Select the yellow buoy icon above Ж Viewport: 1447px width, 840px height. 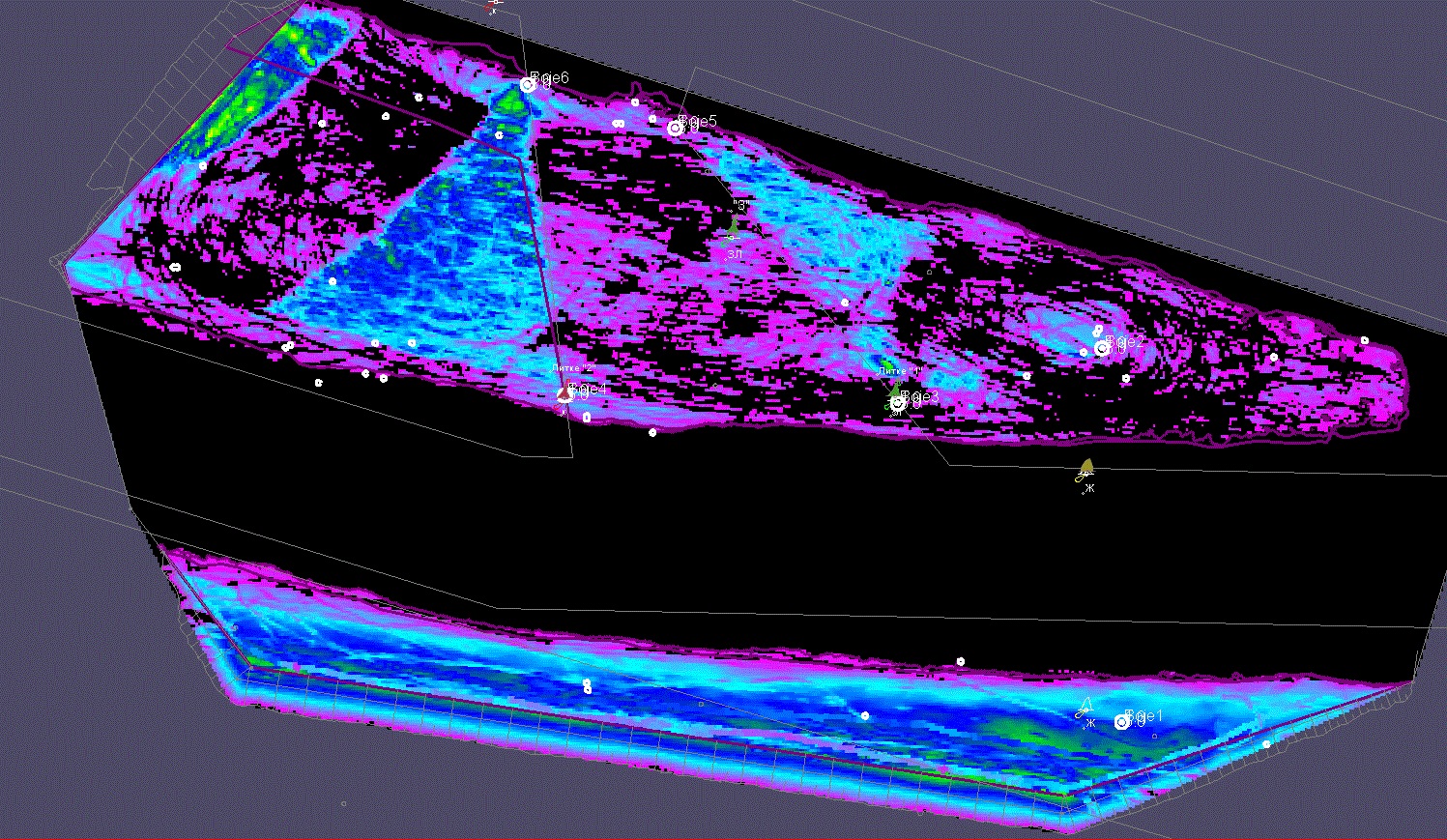pyautogui.click(x=1086, y=470)
